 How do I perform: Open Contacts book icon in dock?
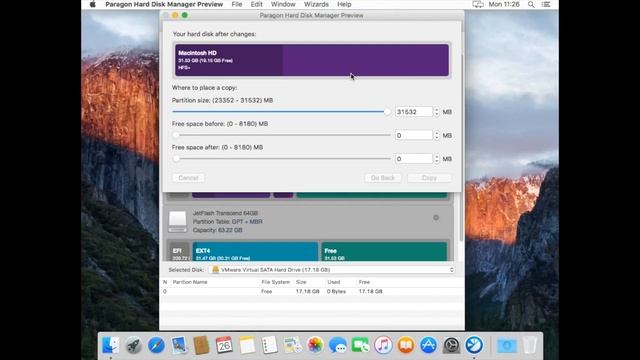tap(201, 345)
